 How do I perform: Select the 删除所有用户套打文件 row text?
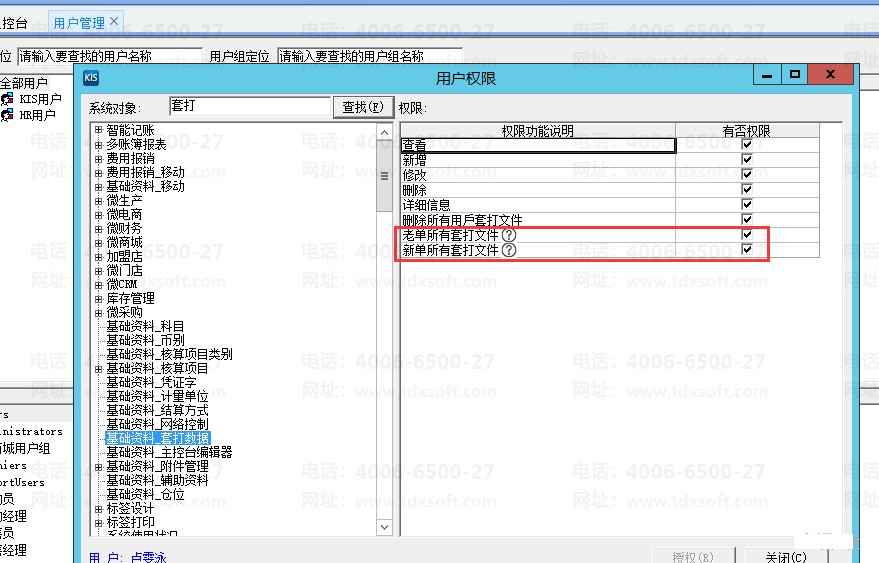coord(462,220)
